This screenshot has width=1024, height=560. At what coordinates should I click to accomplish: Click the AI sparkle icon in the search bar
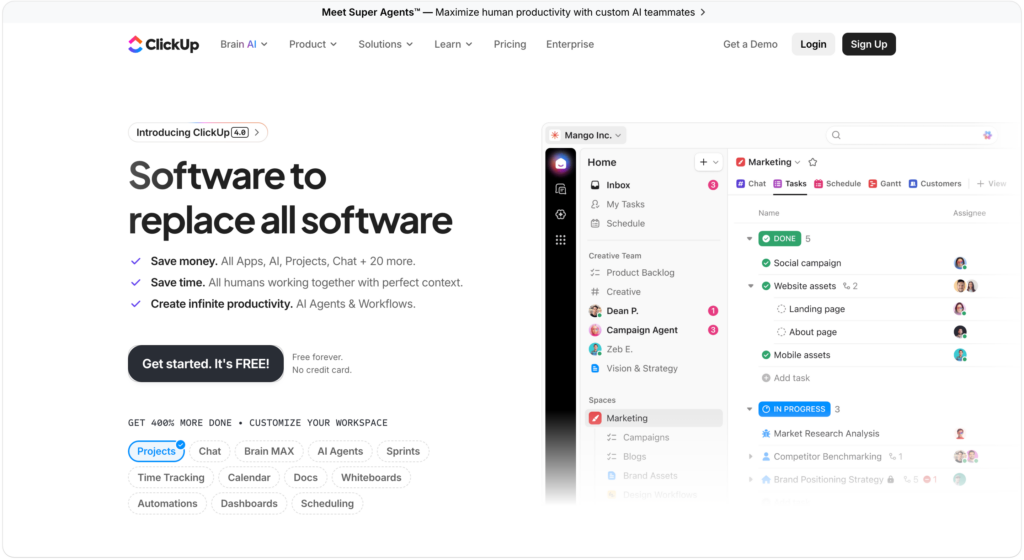[x=987, y=135]
